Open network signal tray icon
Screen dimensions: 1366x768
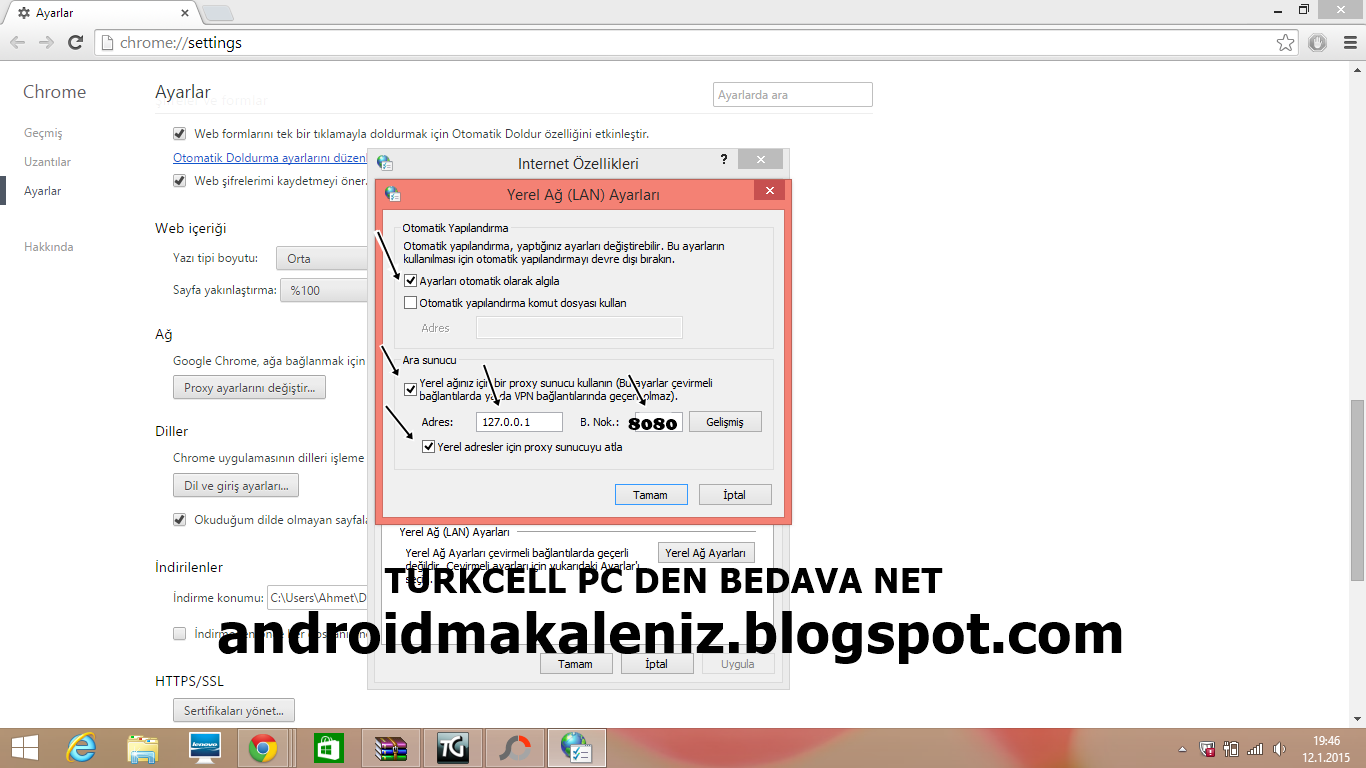(1255, 748)
